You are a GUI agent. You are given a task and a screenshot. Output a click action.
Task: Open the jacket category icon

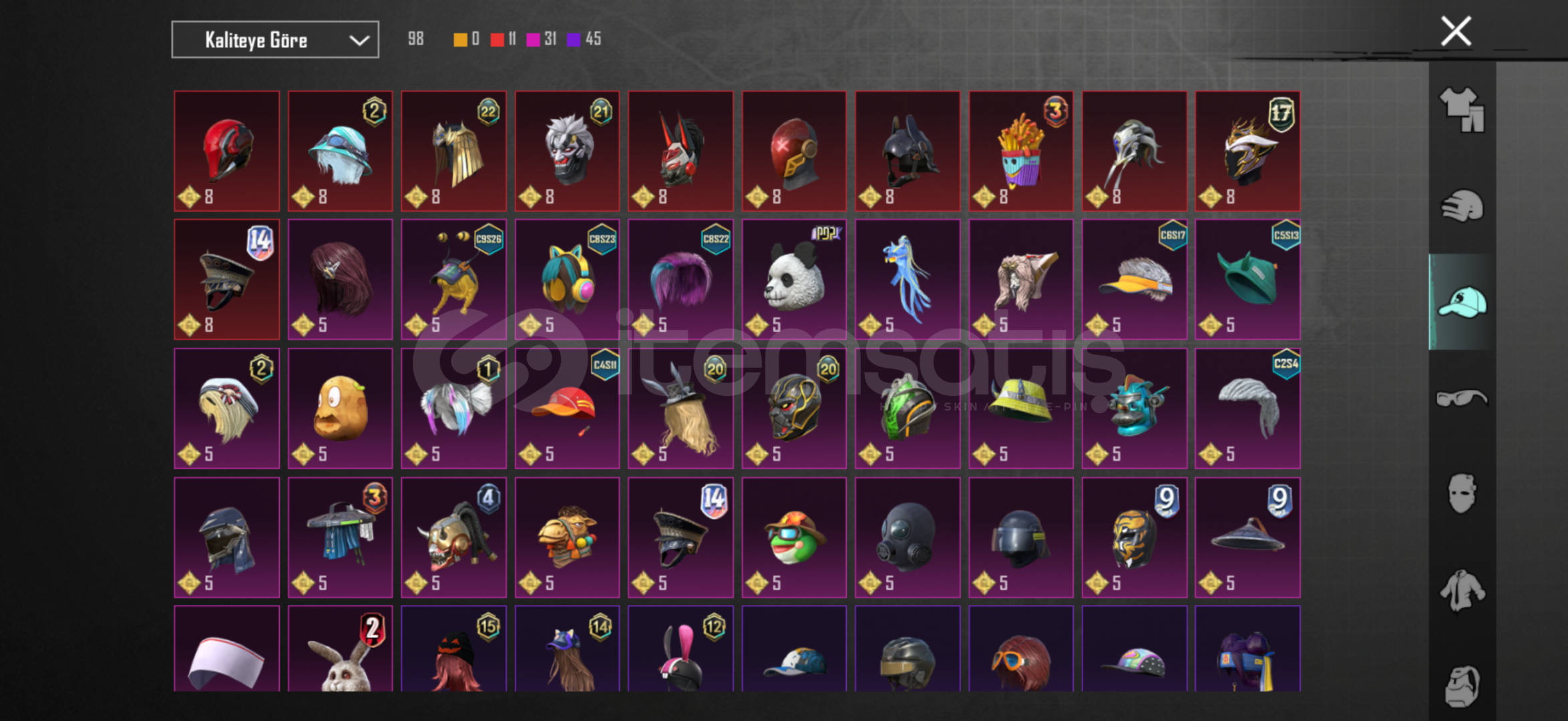1462,591
